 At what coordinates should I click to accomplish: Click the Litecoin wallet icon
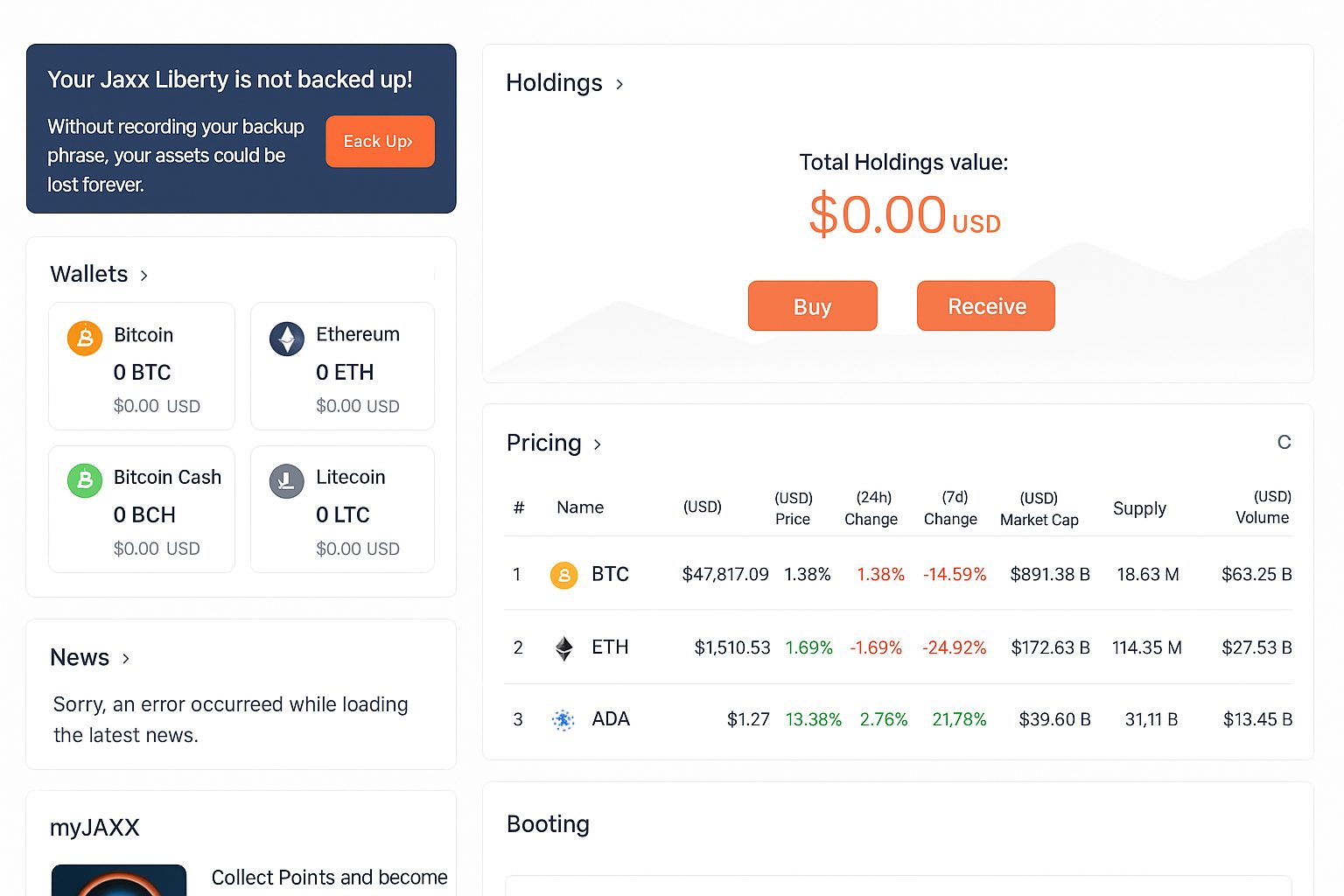click(x=287, y=480)
